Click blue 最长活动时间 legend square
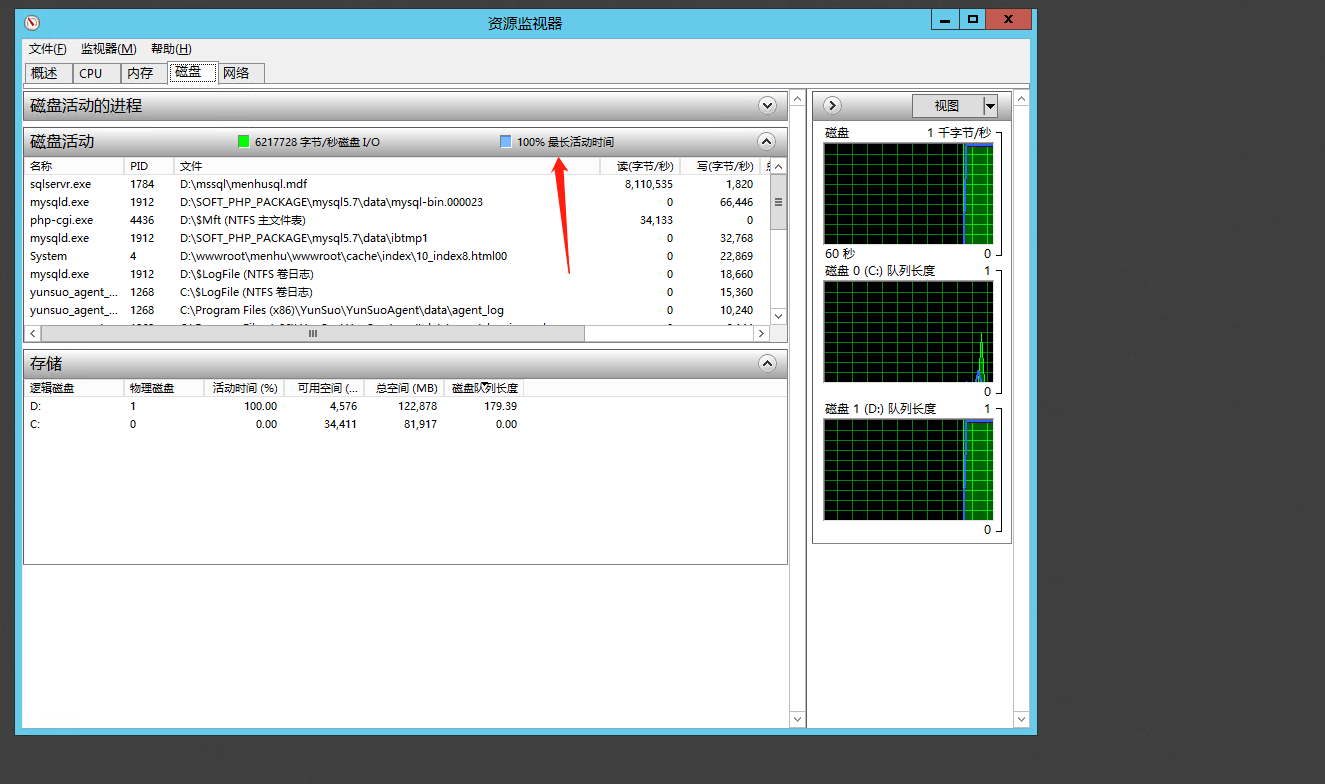The height and width of the screenshot is (784, 1325). pyautogui.click(x=505, y=142)
